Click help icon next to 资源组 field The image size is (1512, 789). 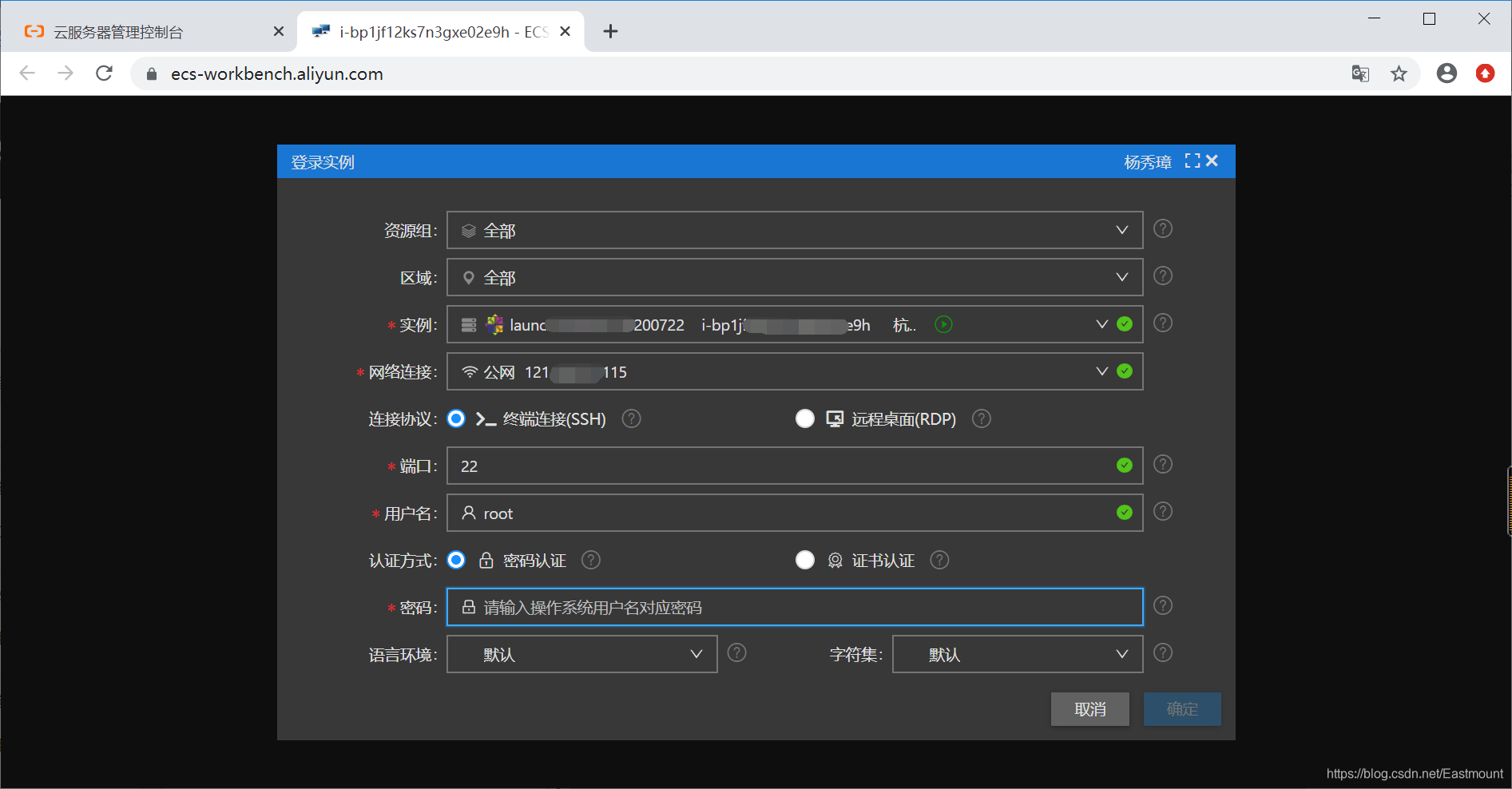tap(1163, 229)
